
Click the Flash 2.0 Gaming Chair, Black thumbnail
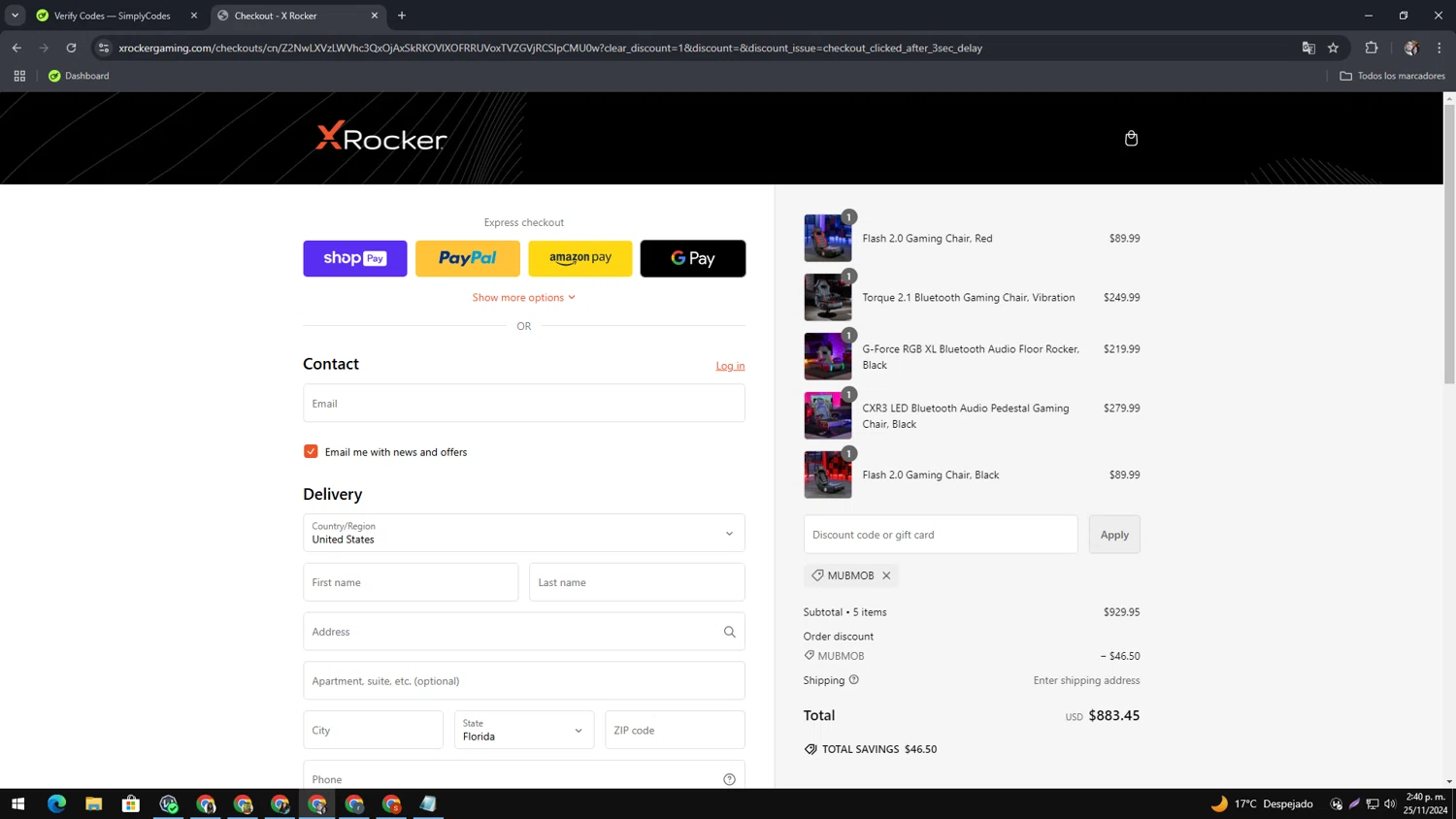[x=828, y=475]
